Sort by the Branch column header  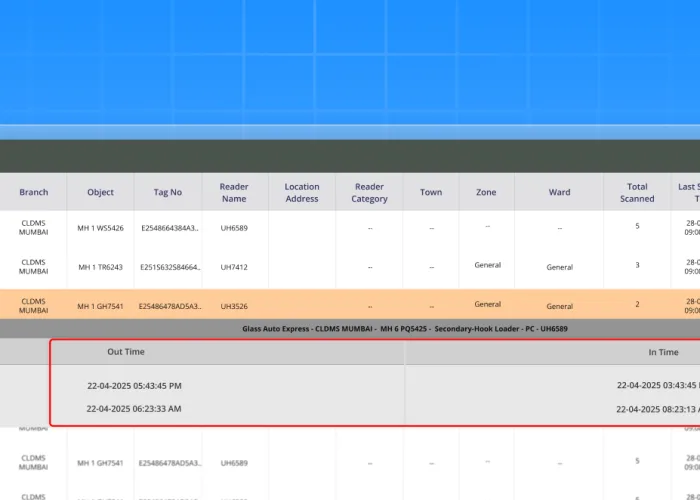click(x=33, y=192)
